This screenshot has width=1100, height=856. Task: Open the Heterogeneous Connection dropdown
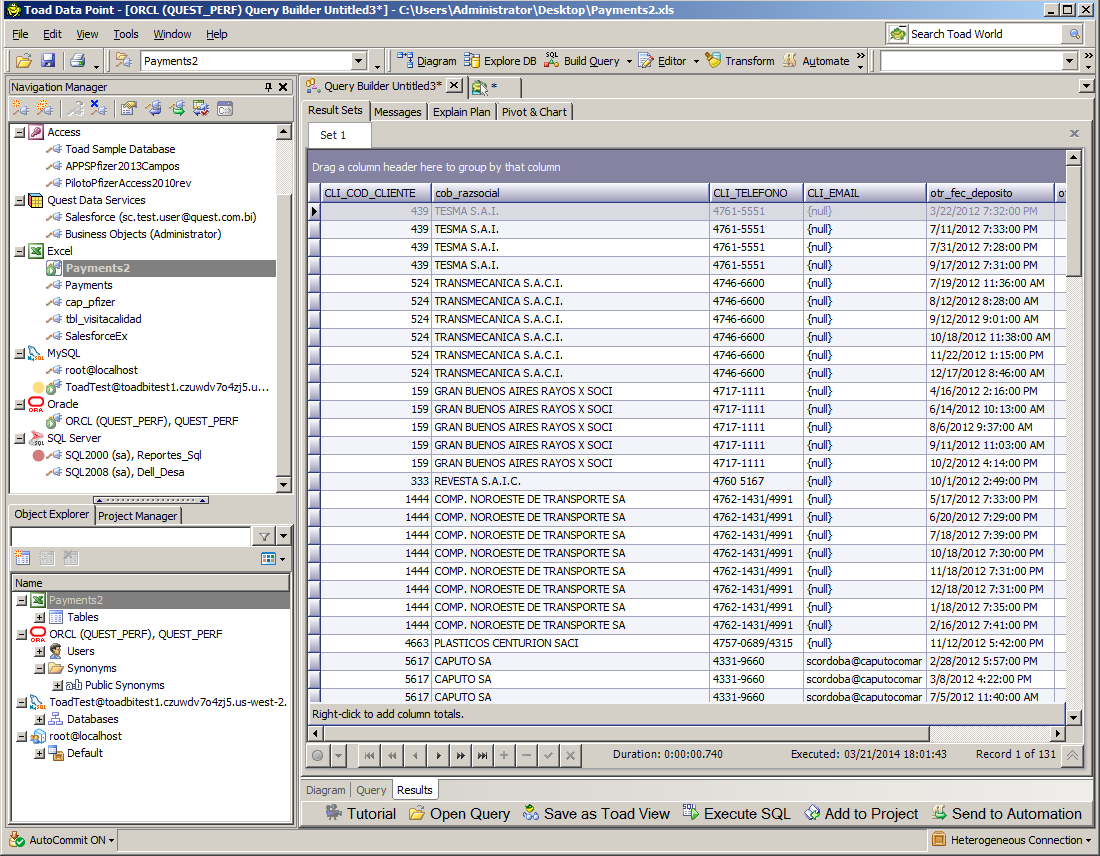point(1088,840)
